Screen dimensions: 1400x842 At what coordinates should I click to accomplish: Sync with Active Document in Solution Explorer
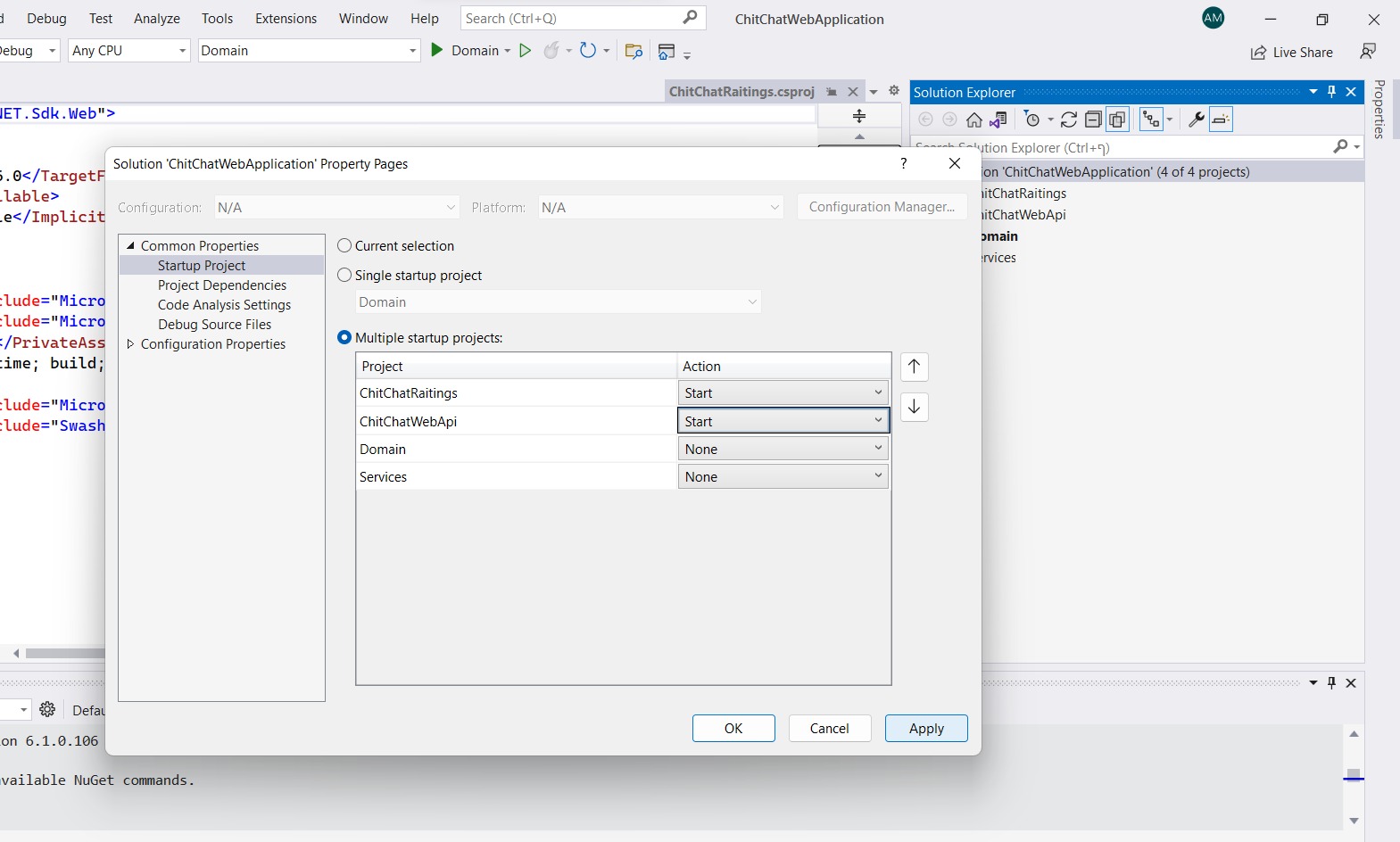1069,120
